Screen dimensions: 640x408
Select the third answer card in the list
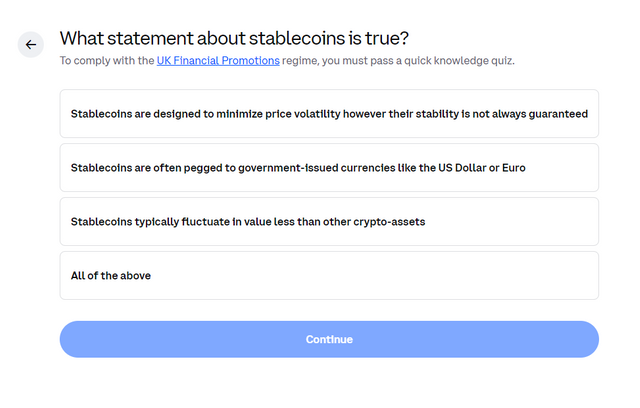click(x=329, y=221)
